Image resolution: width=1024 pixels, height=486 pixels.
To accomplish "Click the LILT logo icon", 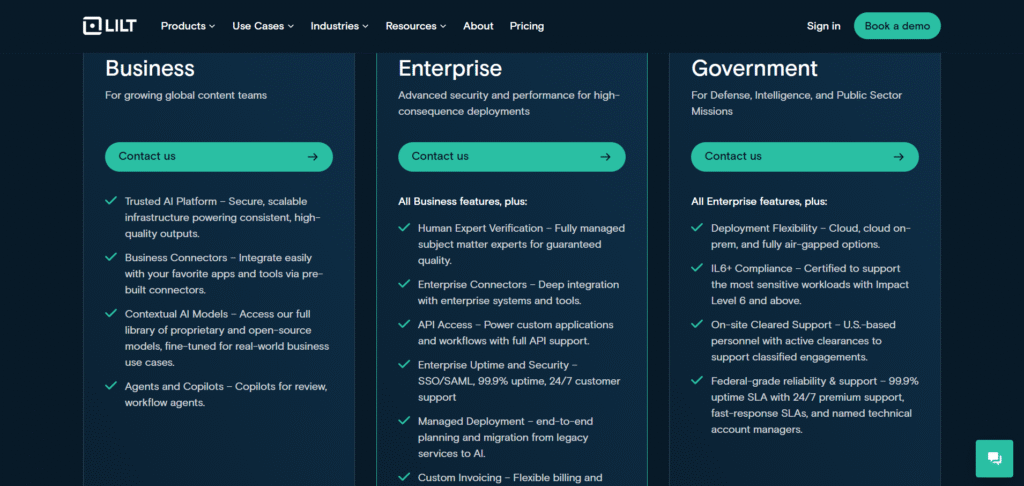I will pos(92,26).
